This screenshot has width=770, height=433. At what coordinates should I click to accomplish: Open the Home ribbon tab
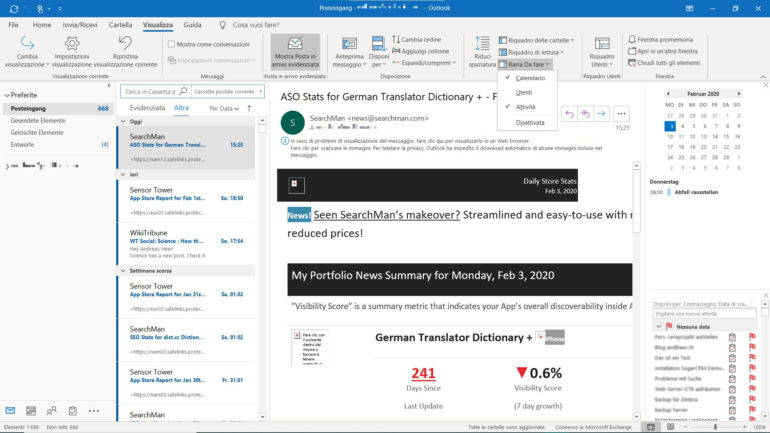coord(42,25)
